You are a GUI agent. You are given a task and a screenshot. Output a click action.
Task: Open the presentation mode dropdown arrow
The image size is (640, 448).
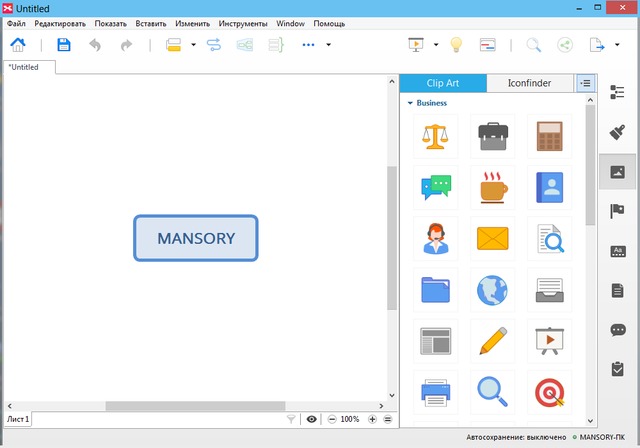(x=437, y=45)
